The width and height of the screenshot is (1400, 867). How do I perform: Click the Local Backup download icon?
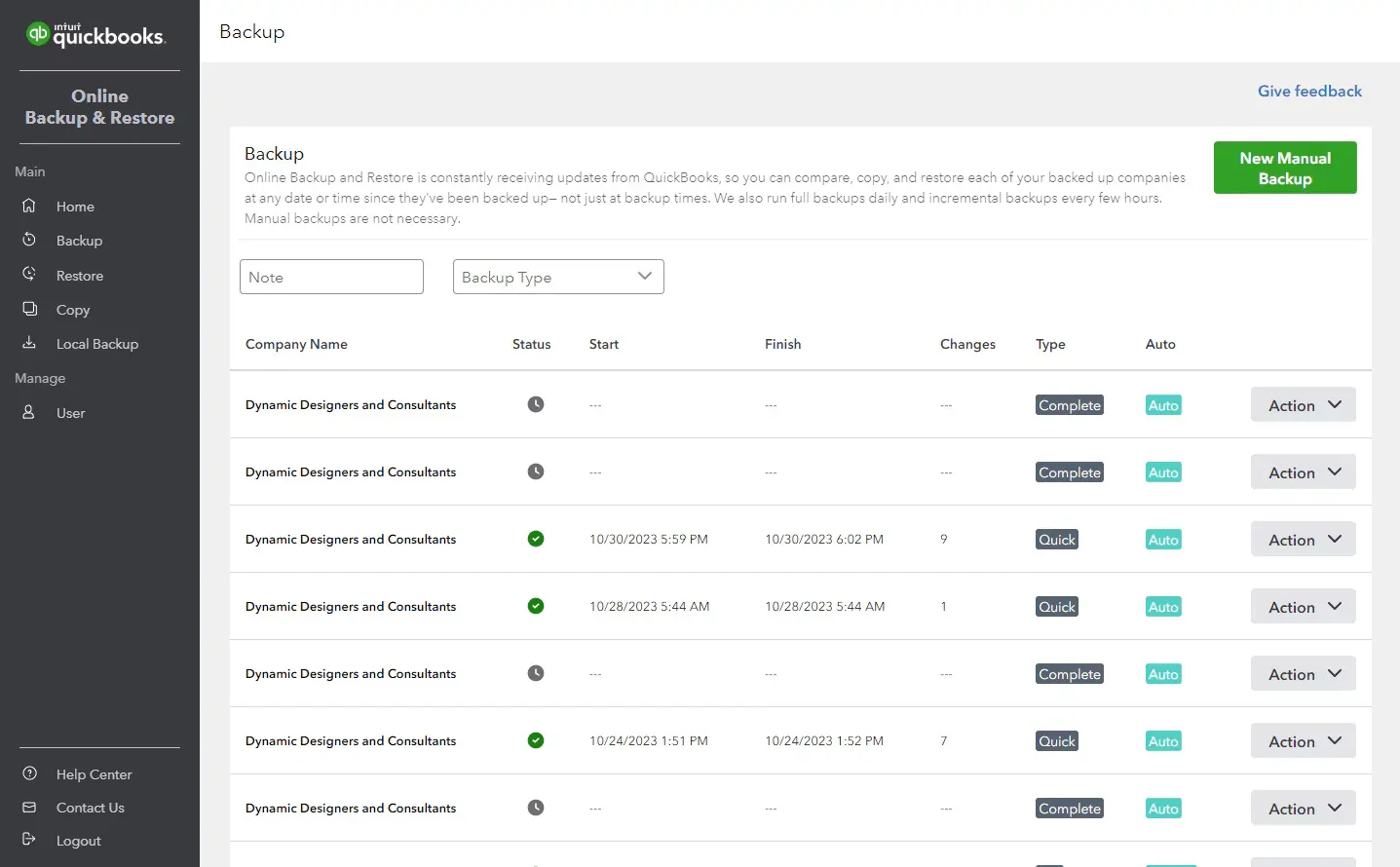pos(29,343)
